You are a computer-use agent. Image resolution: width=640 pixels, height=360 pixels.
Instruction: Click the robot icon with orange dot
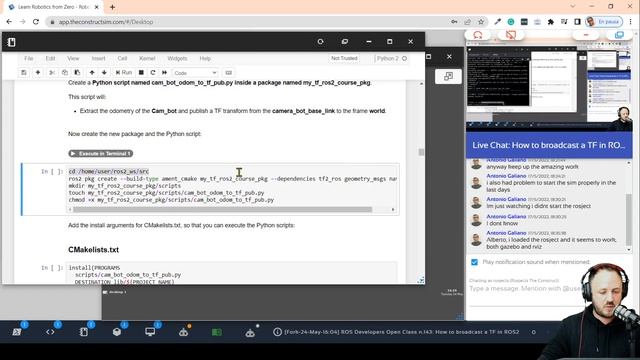(x=184, y=332)
